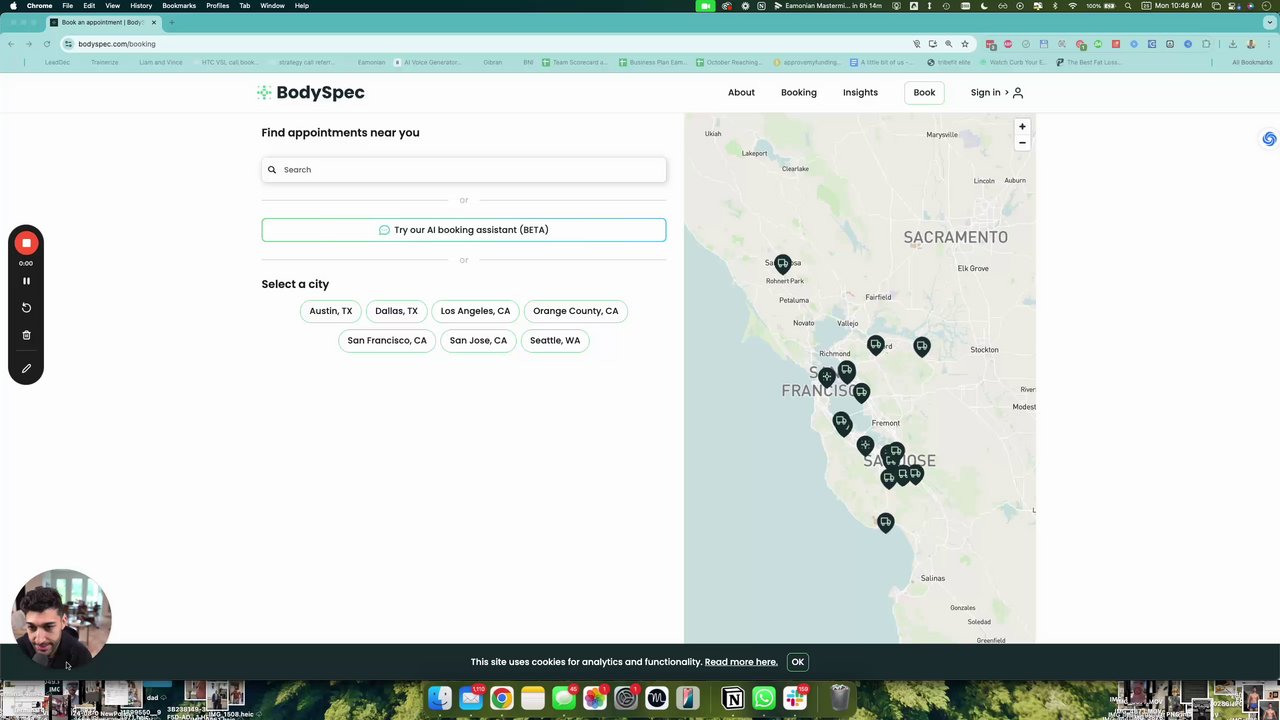Open the Notes app in the Dock

click(x=533, y=698)
